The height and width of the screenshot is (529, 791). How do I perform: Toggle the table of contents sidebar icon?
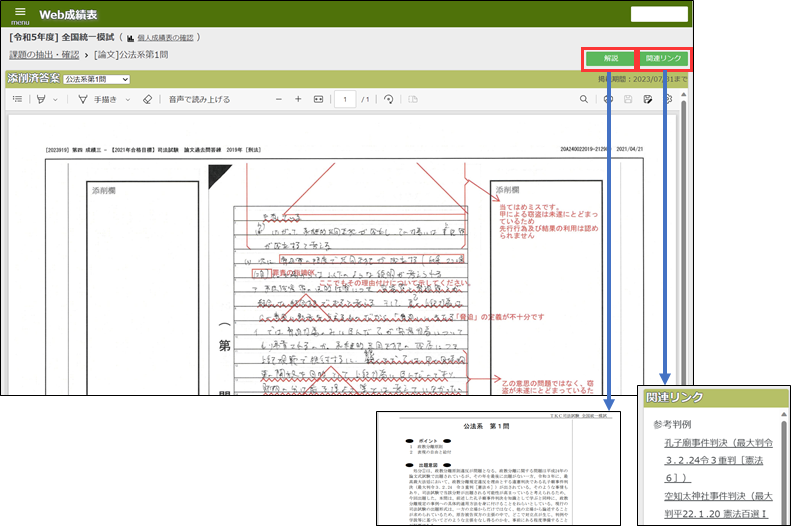[x=17, y=100]
